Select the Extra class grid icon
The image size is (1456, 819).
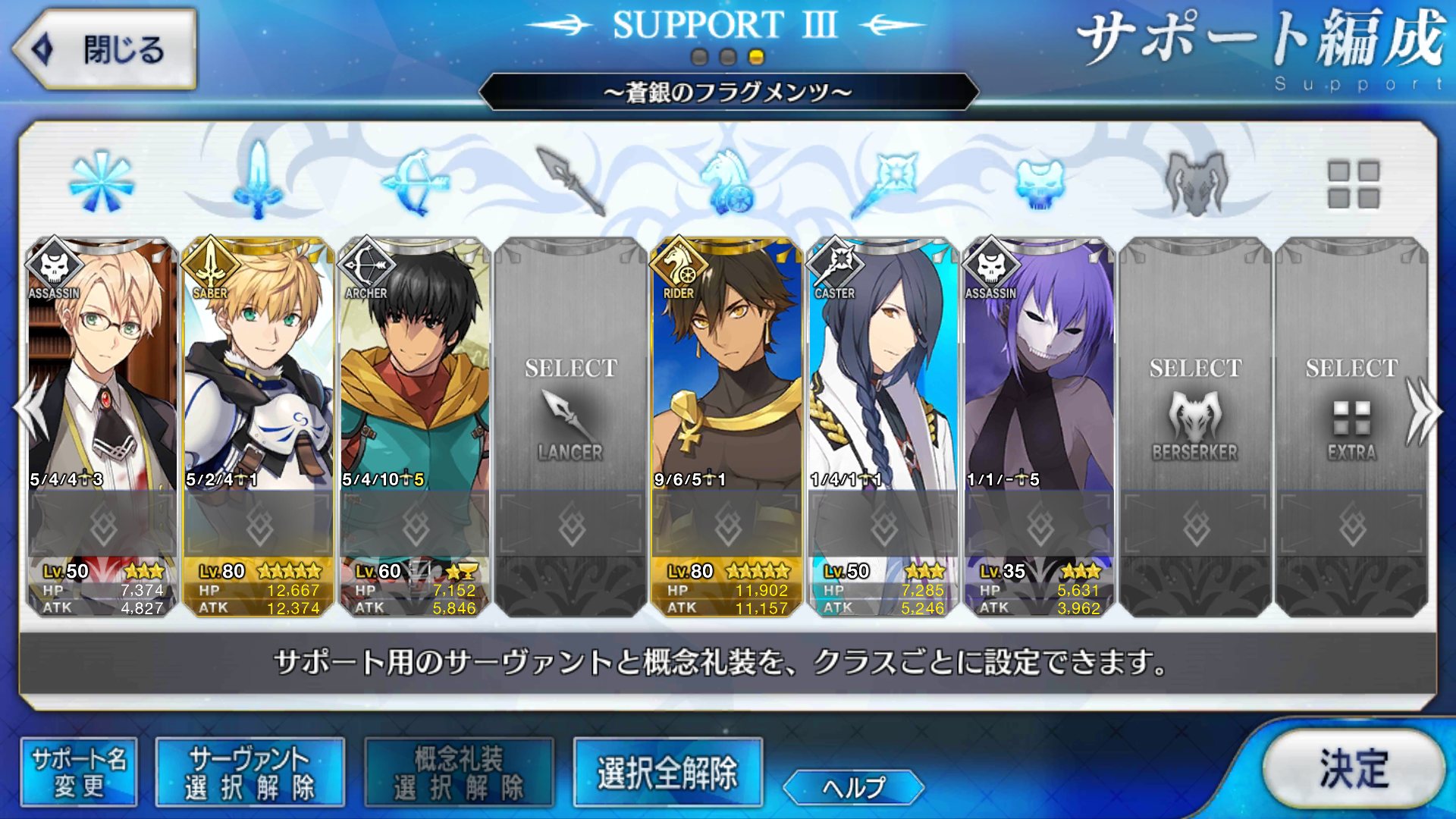1353,184
